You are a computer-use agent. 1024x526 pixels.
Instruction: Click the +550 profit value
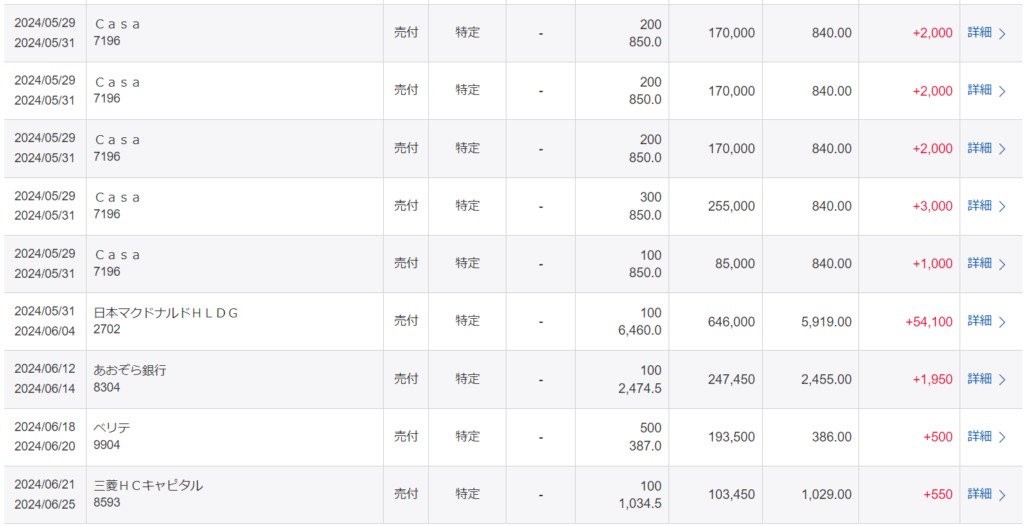click(x=938, y=495)
